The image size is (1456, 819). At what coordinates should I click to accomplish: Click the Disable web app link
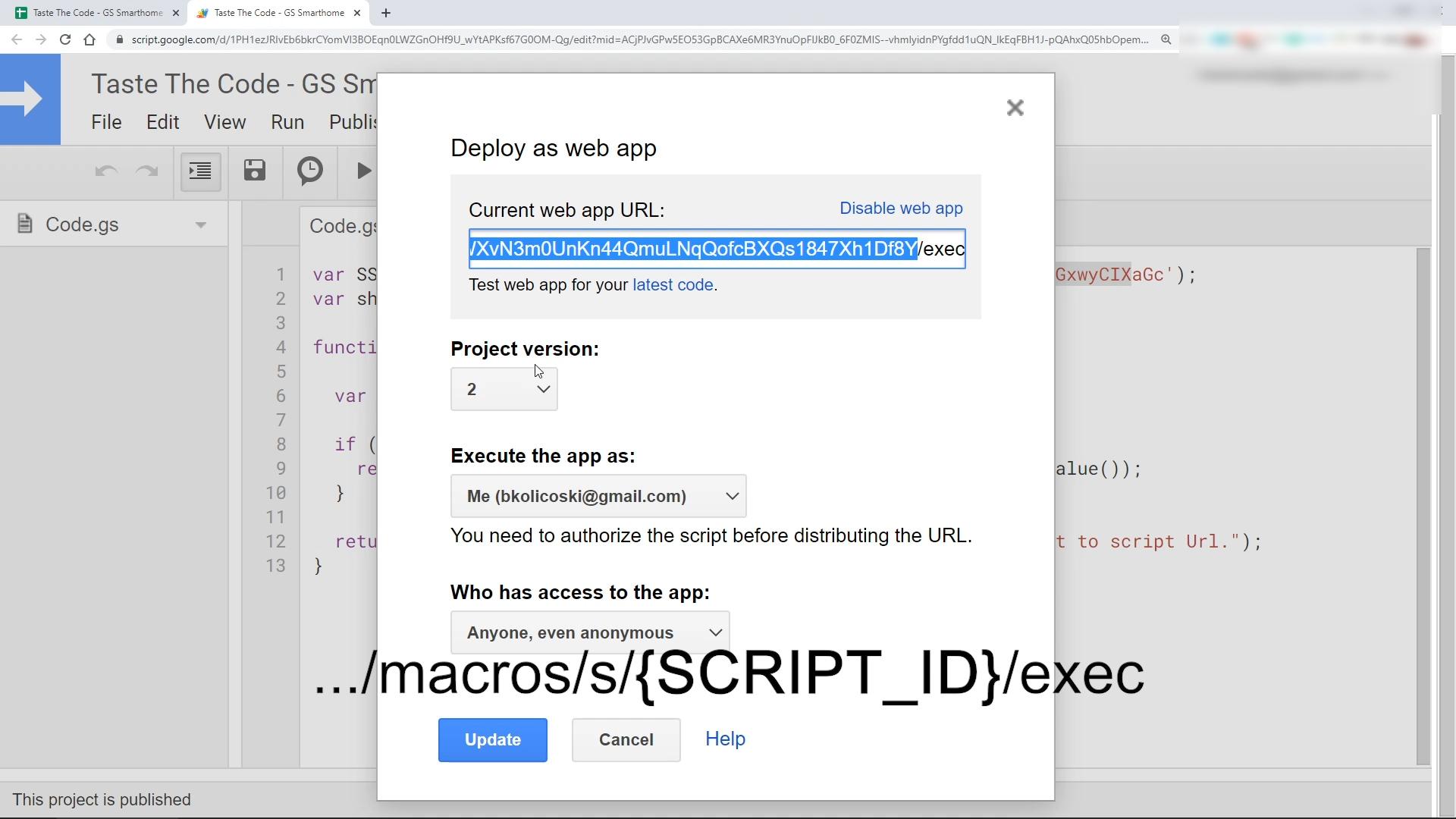pyautogui.click(x=901, y=209)
